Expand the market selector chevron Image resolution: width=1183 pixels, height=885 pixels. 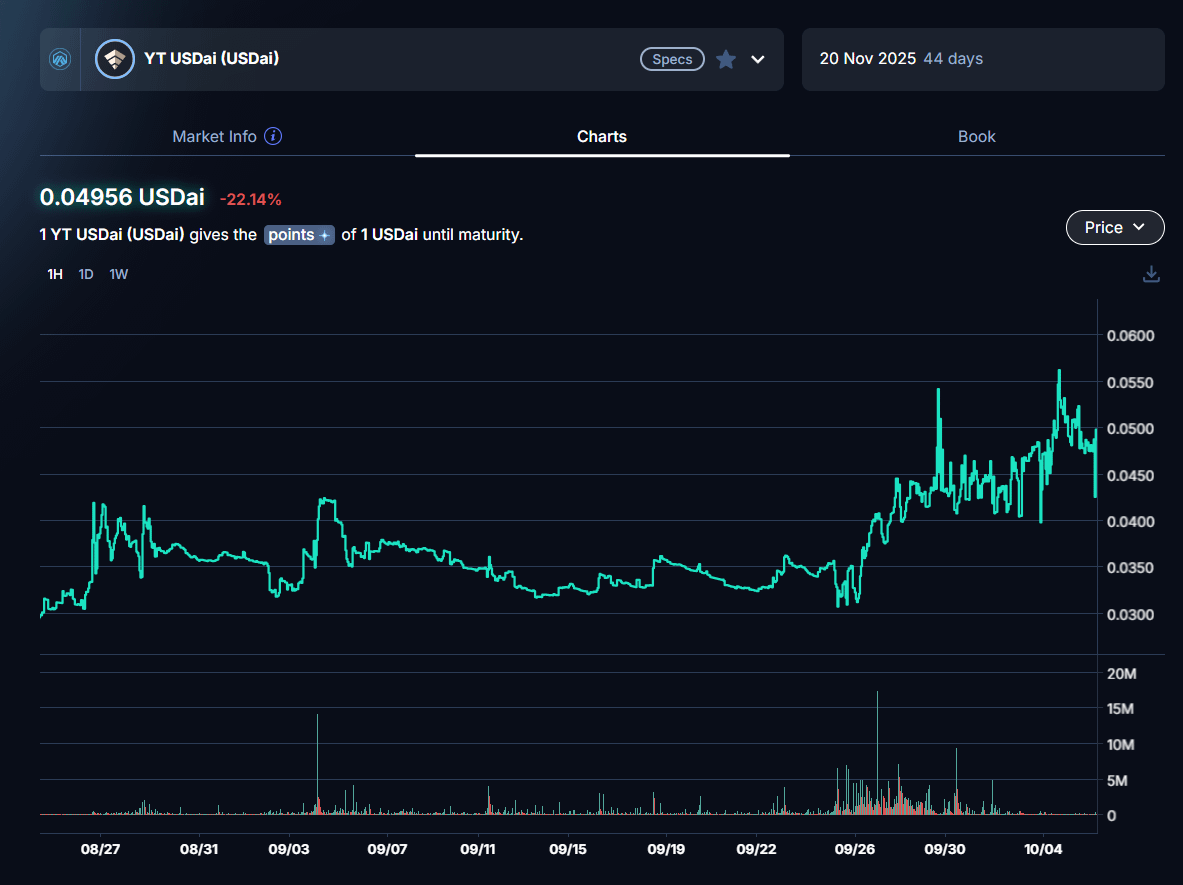[x=758, y=59]
